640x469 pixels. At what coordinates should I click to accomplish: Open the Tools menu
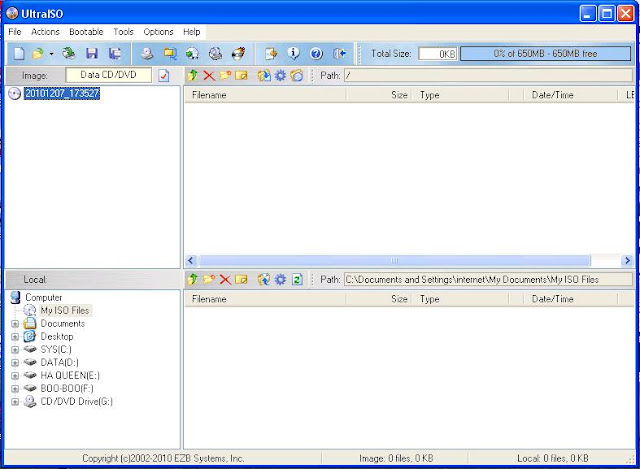click(123, 32)
